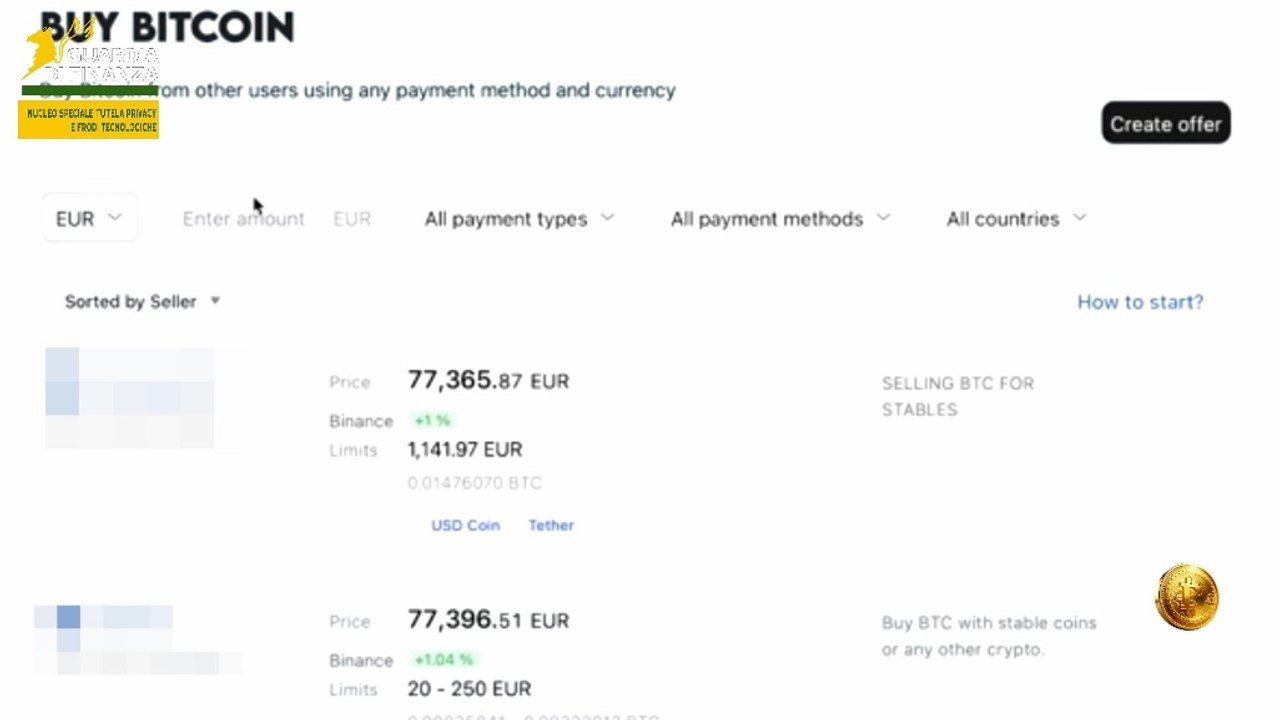
Task: Expand the All payment types dropdown
Action: point(519,218)
